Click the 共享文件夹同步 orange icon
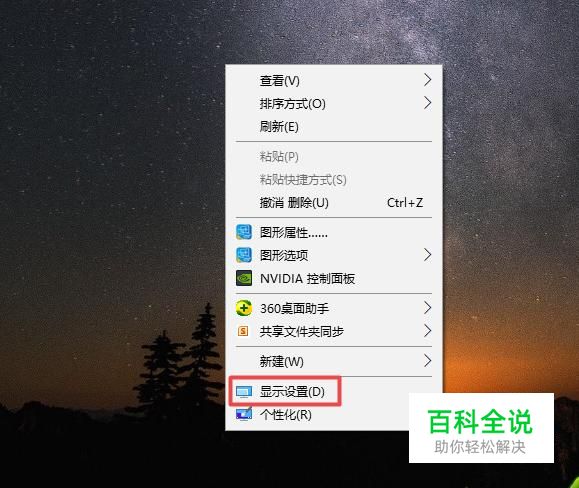 tap(243, 331)
